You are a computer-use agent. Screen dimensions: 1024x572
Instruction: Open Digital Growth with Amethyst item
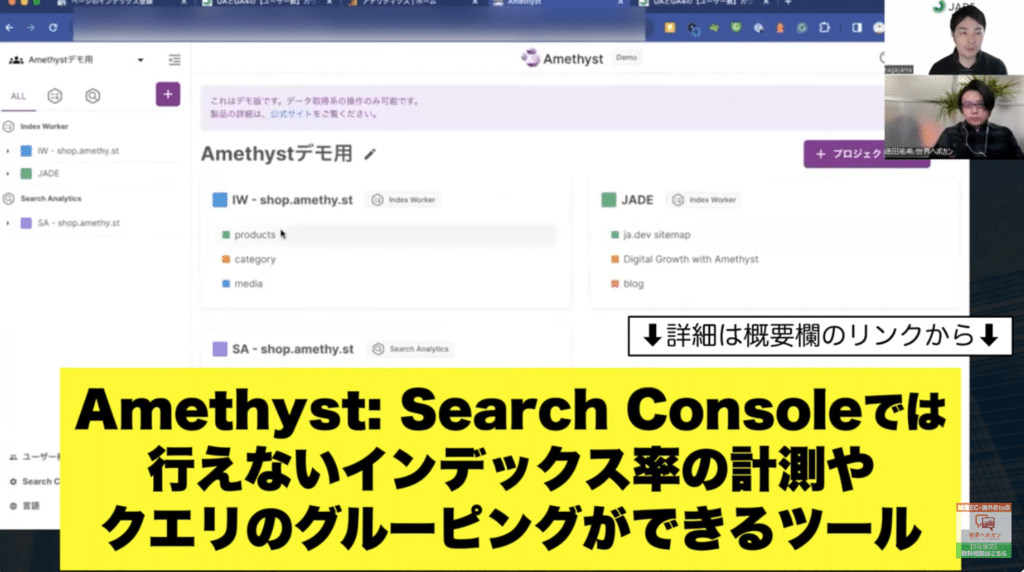click(690, 259)
